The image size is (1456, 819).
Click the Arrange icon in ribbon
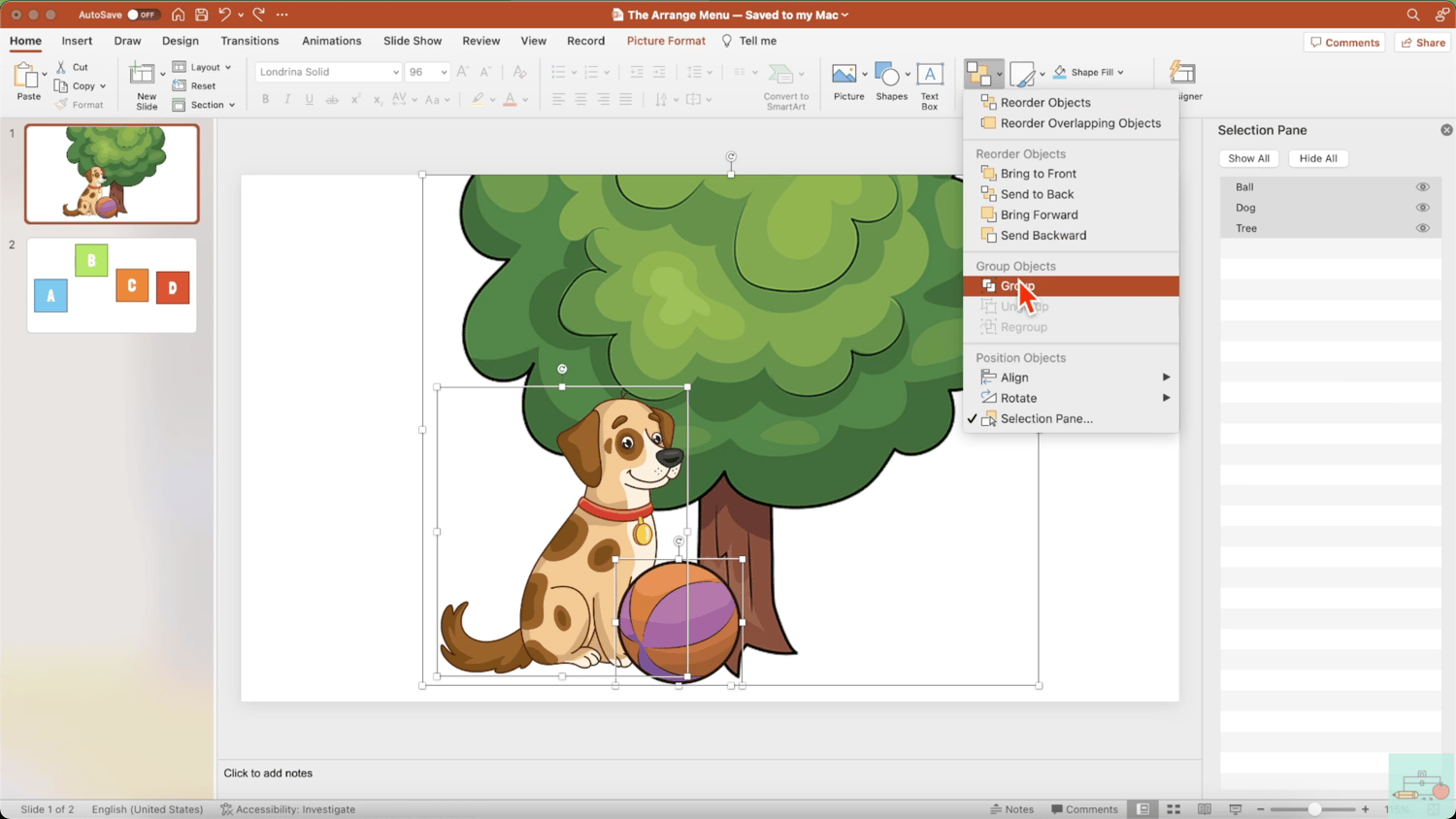click(x=978, y=74)
